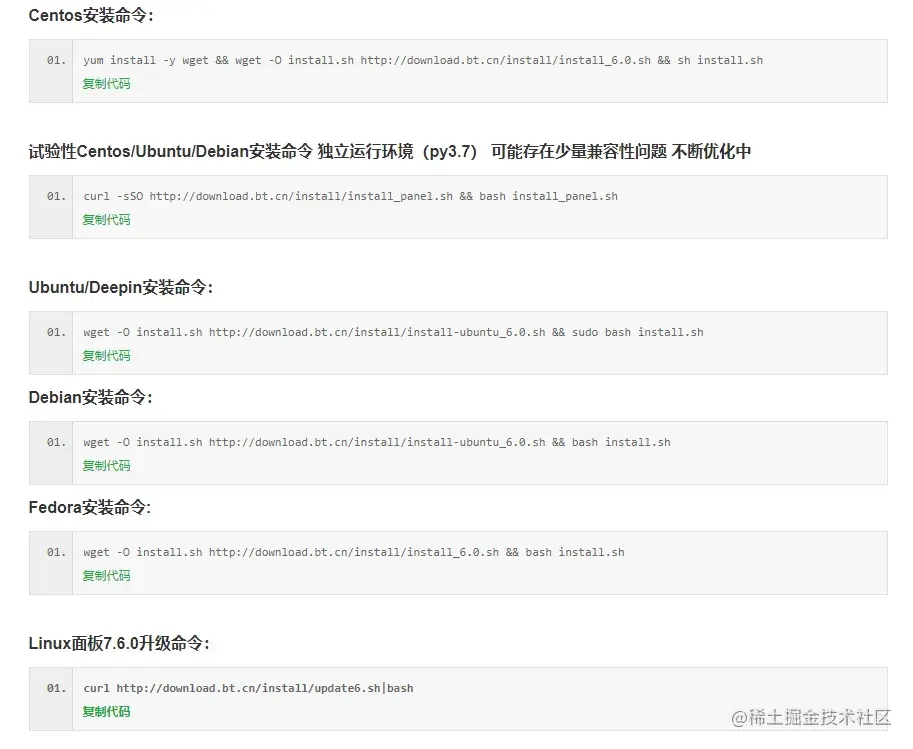Copy code under the Ubuntu/Deepin install command

(107, 355)
